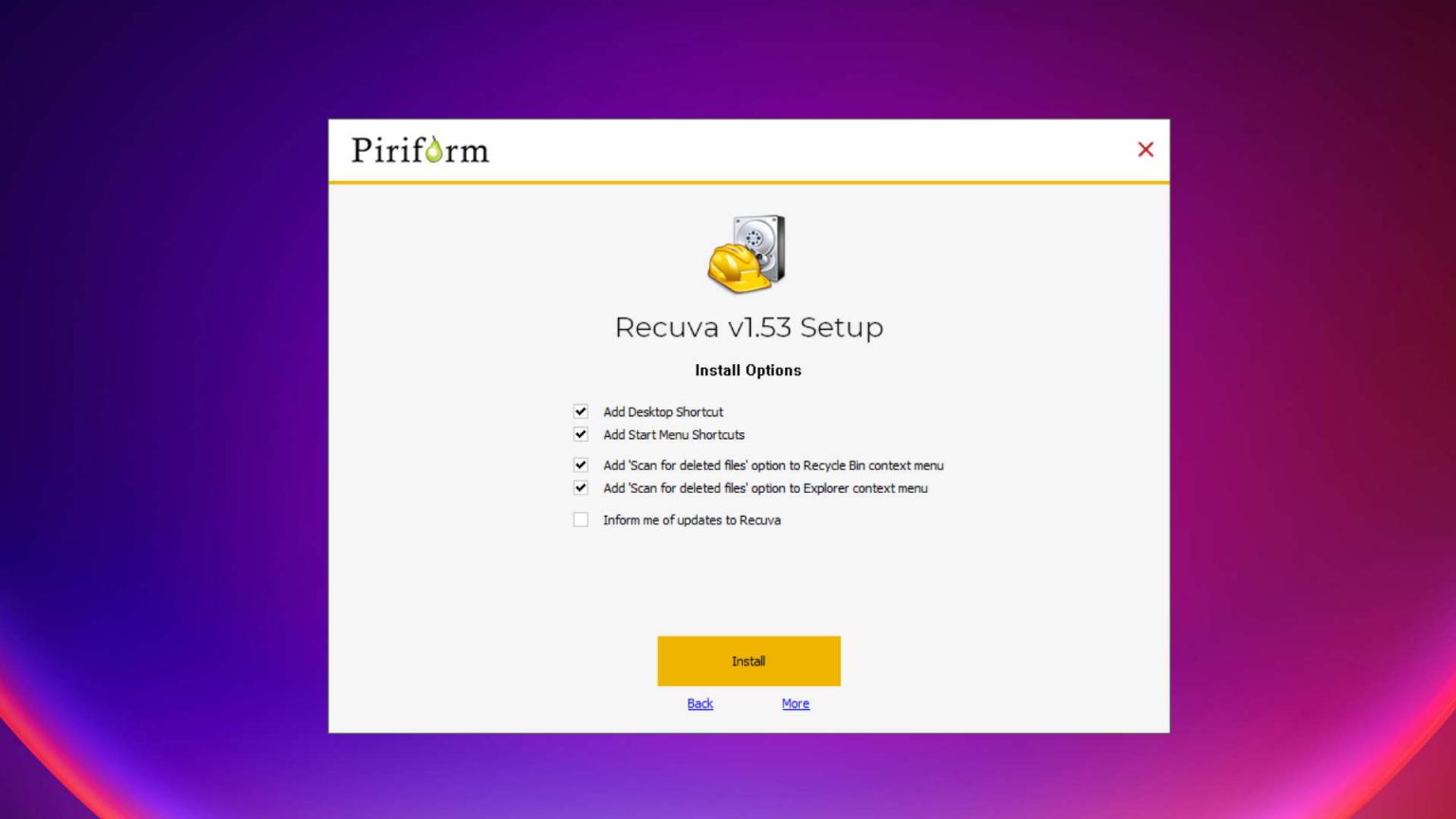Enable "Inform me of updates to Recuva"
This screenshot has width=1456, height=819.
point(580,519)
